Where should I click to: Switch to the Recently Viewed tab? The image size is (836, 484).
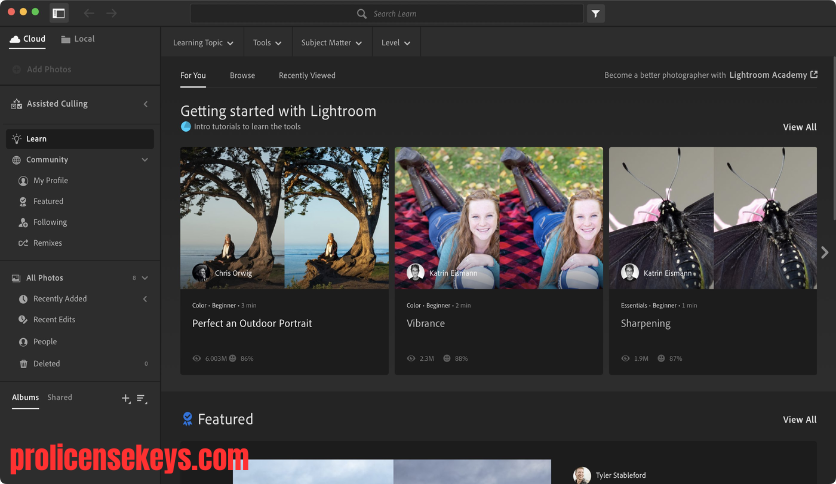click(307, 76)
